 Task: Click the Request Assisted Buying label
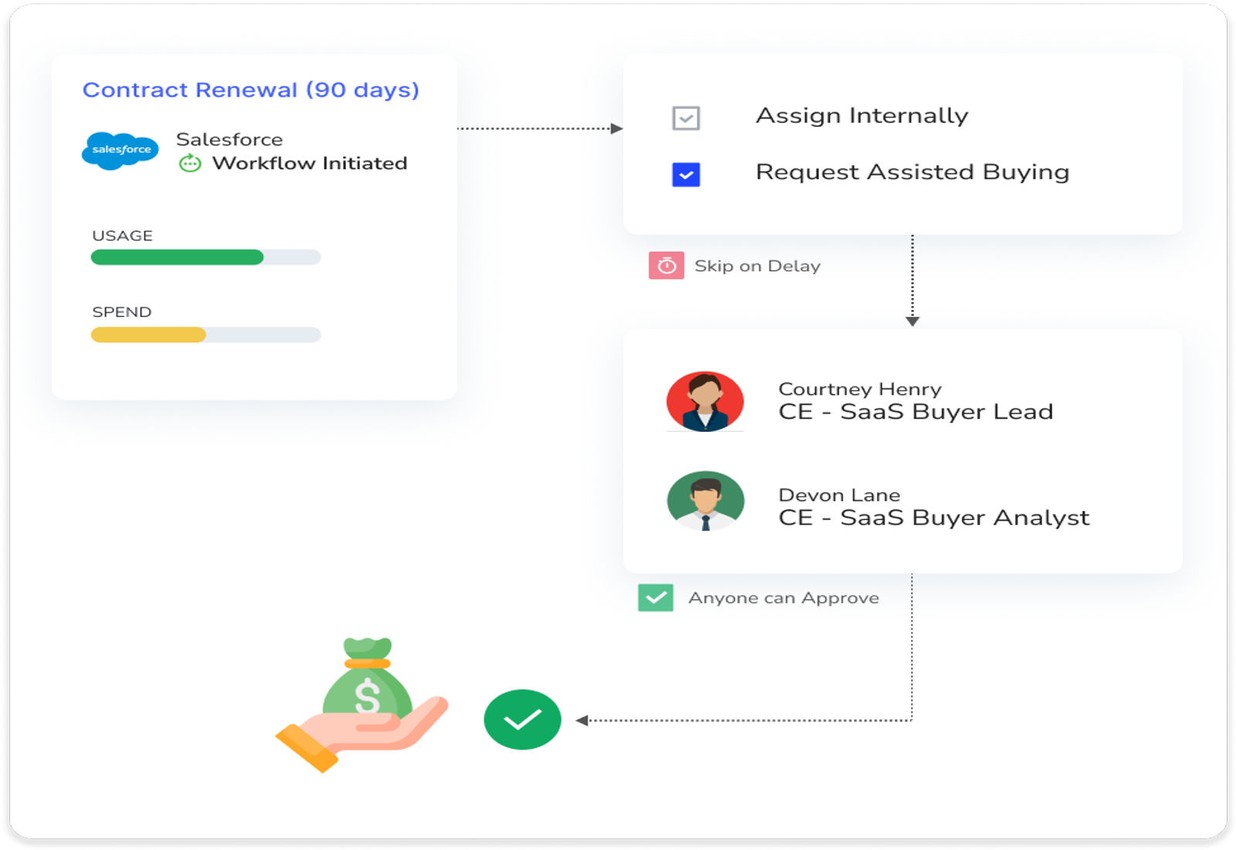912,172
